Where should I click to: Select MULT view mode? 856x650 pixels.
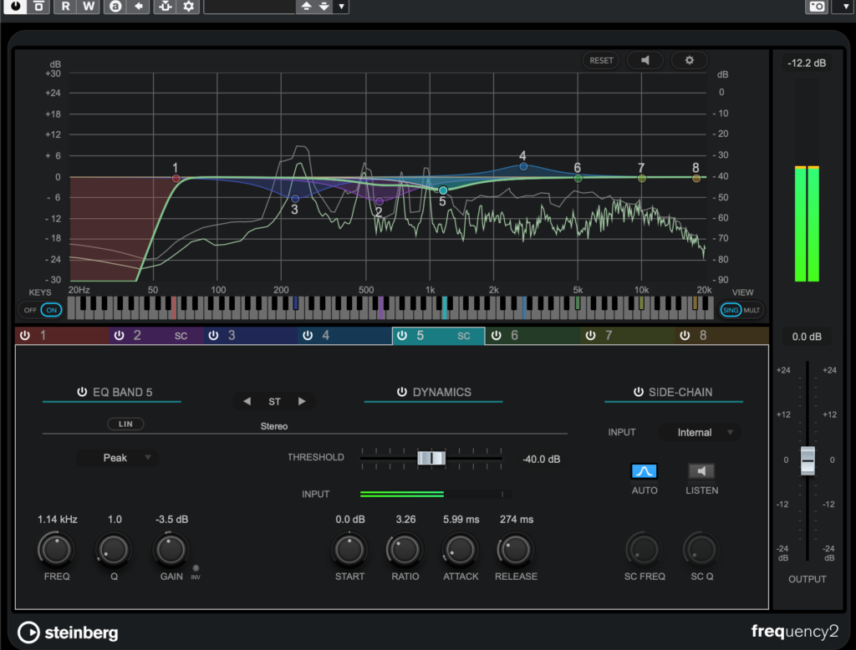[x=752, y=310]
